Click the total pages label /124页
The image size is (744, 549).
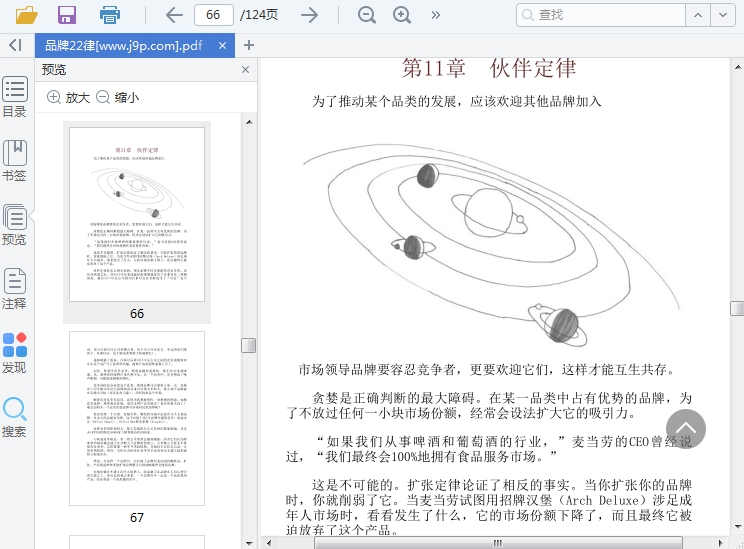coord(259,15)
